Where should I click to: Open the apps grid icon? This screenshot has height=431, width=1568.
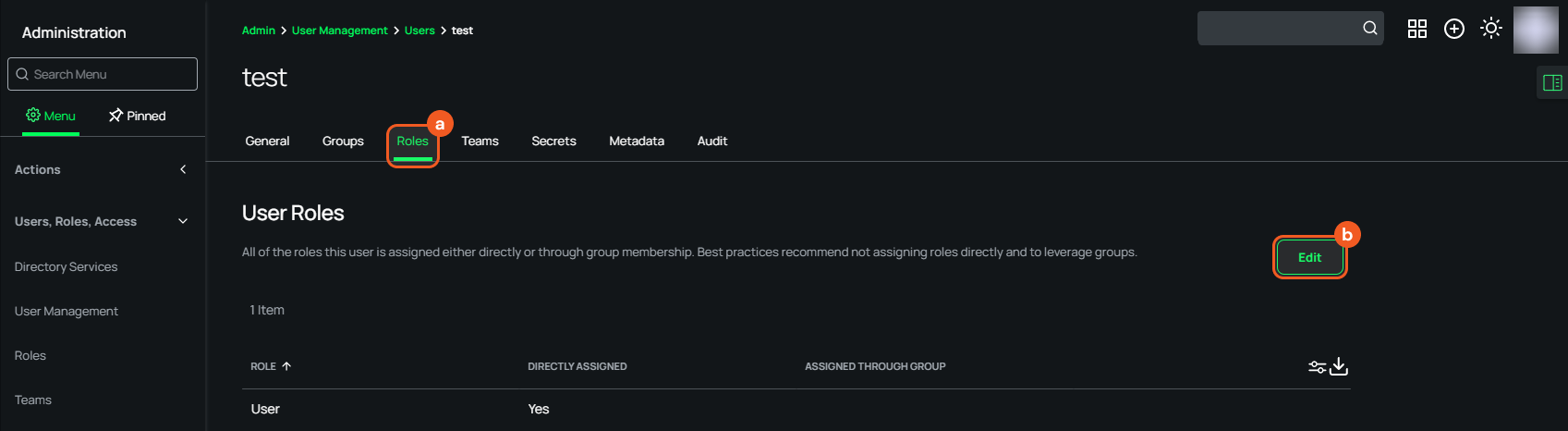tap(1417, 29)
